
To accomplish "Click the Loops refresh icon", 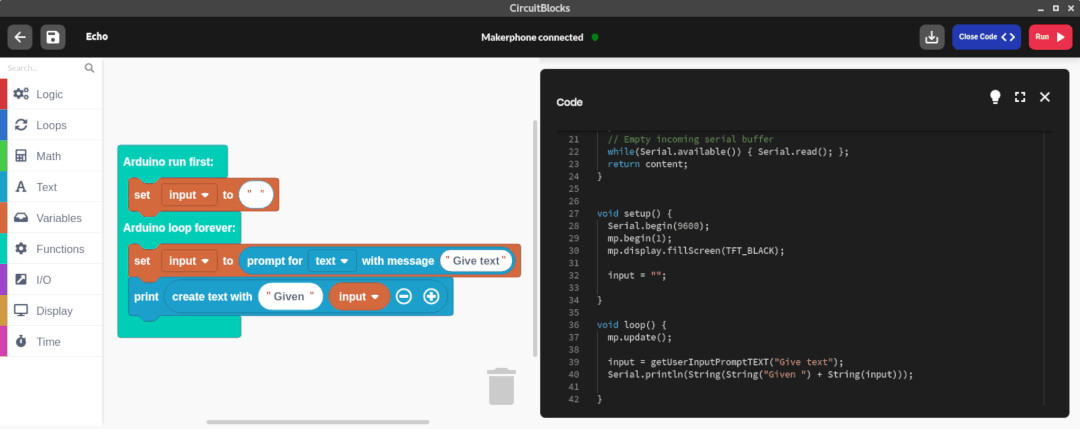I will pyautogui.click(x=21, y=125).
